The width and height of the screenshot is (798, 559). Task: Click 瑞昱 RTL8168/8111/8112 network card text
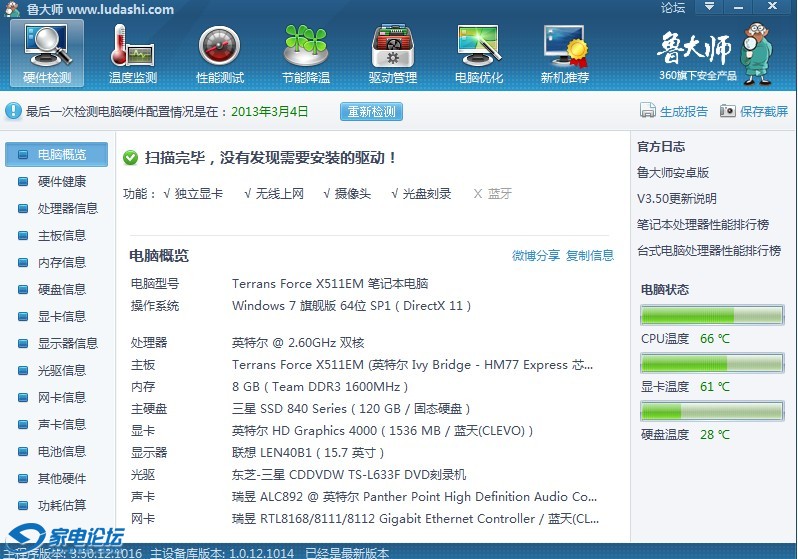pyautogui.click(x=416, y=519)
